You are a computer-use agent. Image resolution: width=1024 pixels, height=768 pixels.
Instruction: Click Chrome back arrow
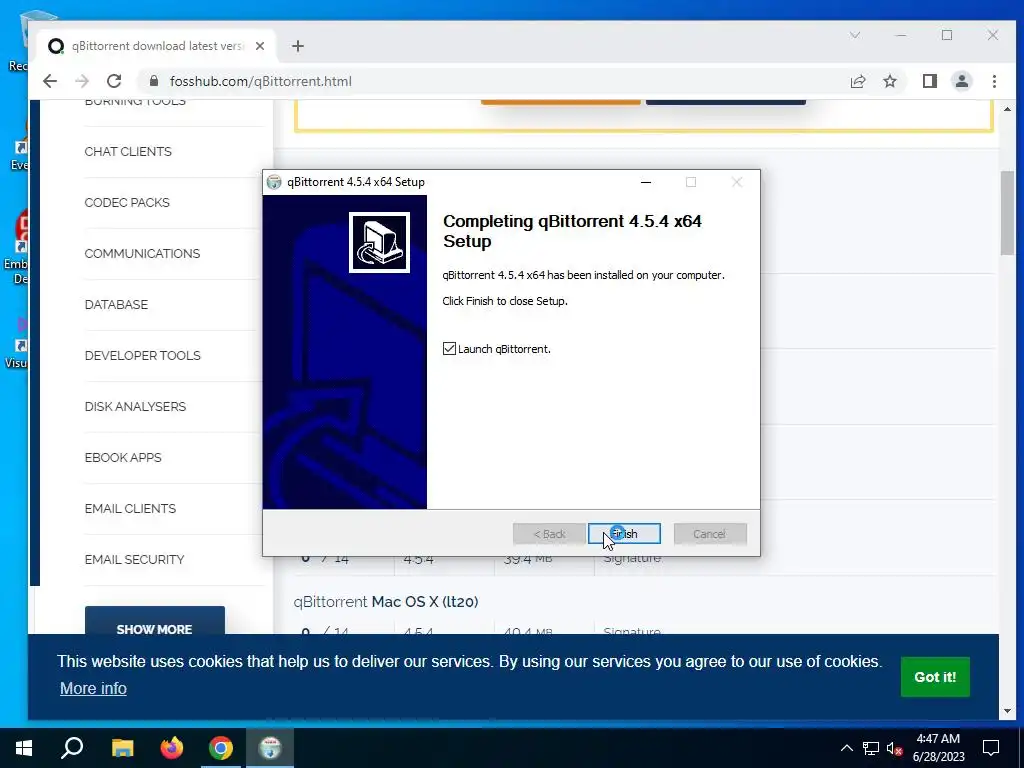point(50,81)
